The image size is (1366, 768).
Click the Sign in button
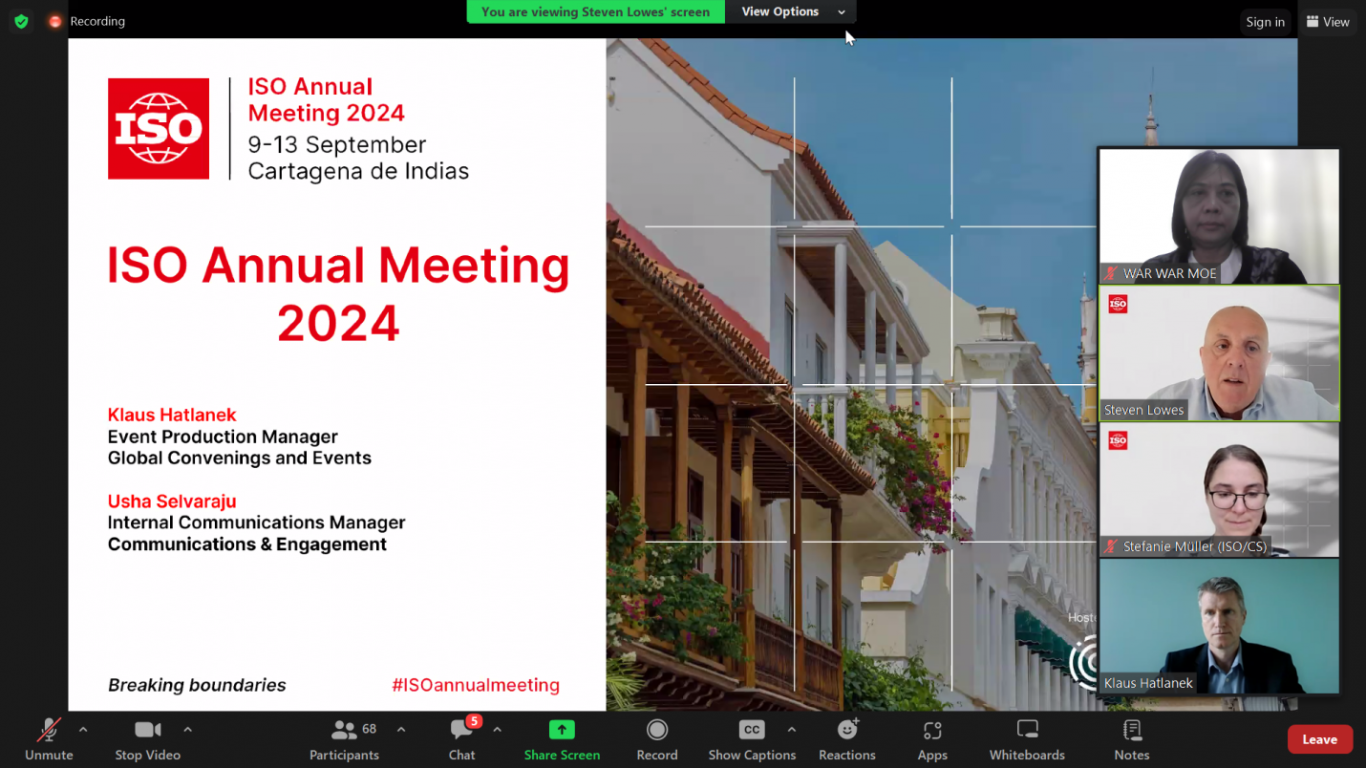click(x=1265, y=22)
